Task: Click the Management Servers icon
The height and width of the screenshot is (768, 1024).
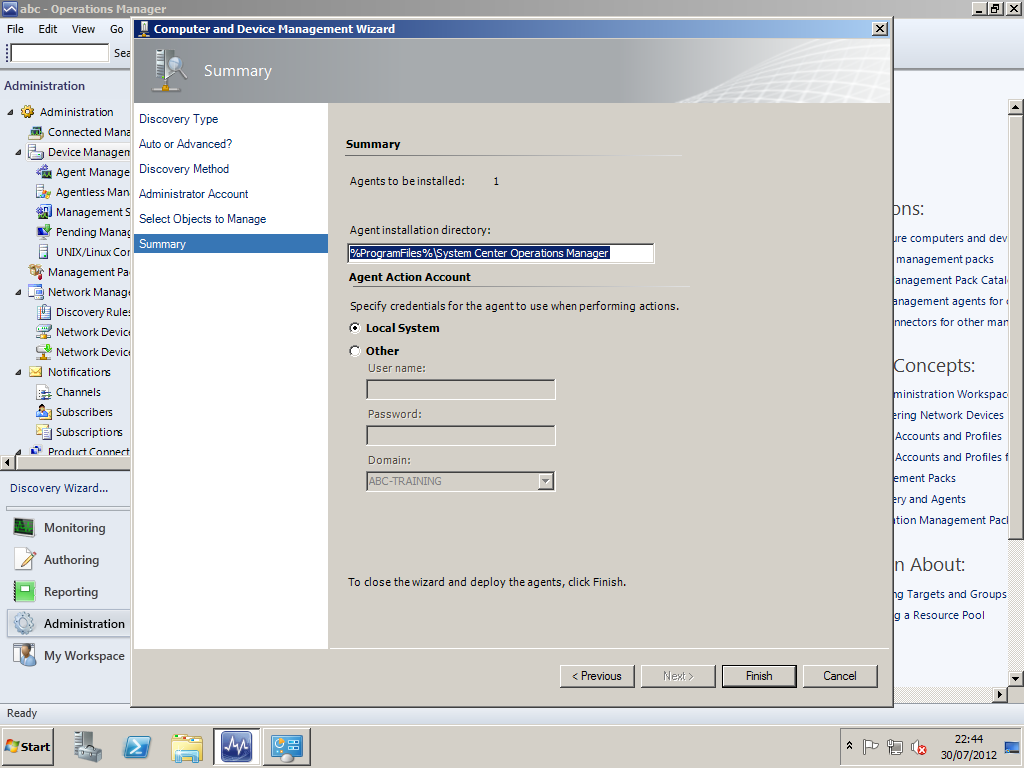Action: 44,212
